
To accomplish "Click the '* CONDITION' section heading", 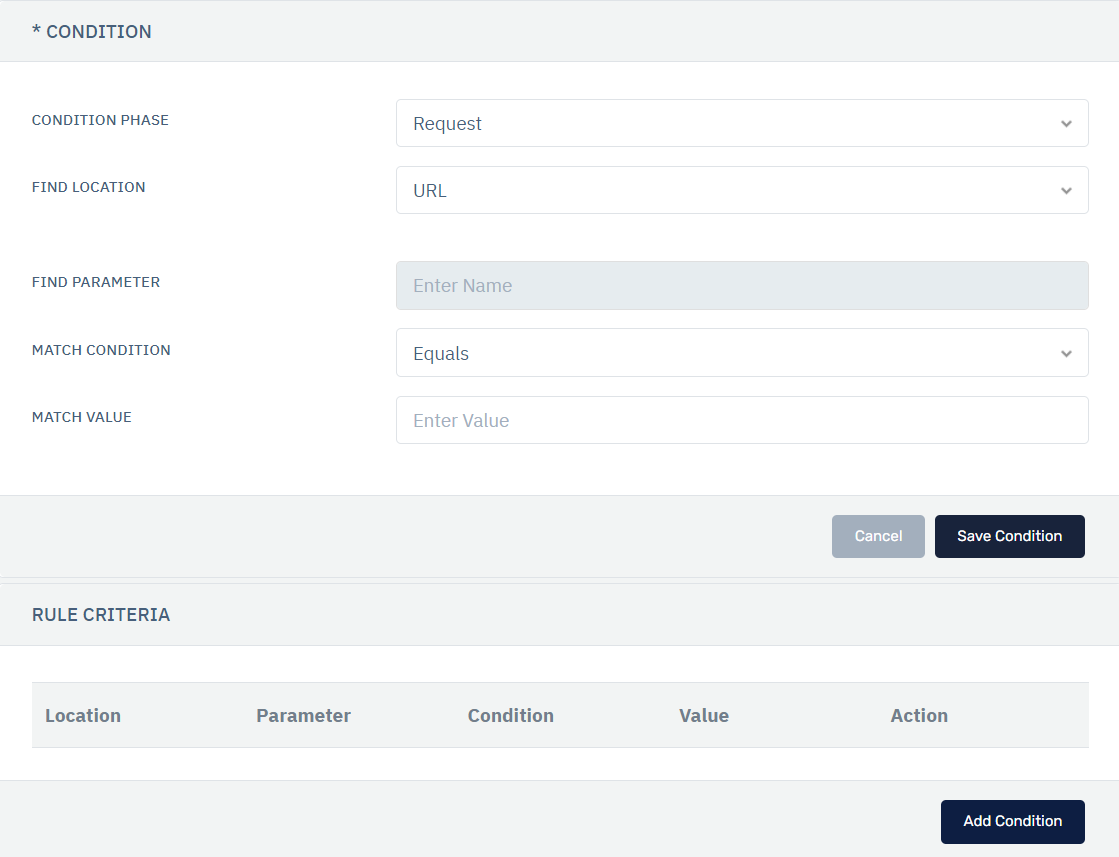I will tap(92, 32).
